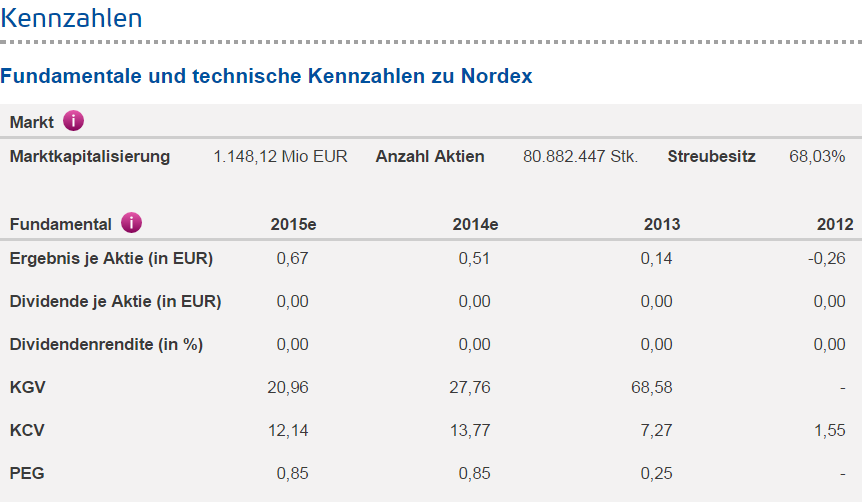862x502 pixels.
Task: Click the info icon next to Markt
Action: 74,122
